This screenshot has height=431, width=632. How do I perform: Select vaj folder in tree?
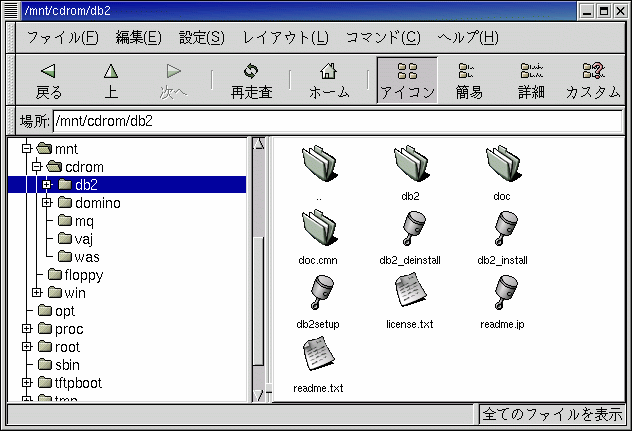[x=75, y=239]
